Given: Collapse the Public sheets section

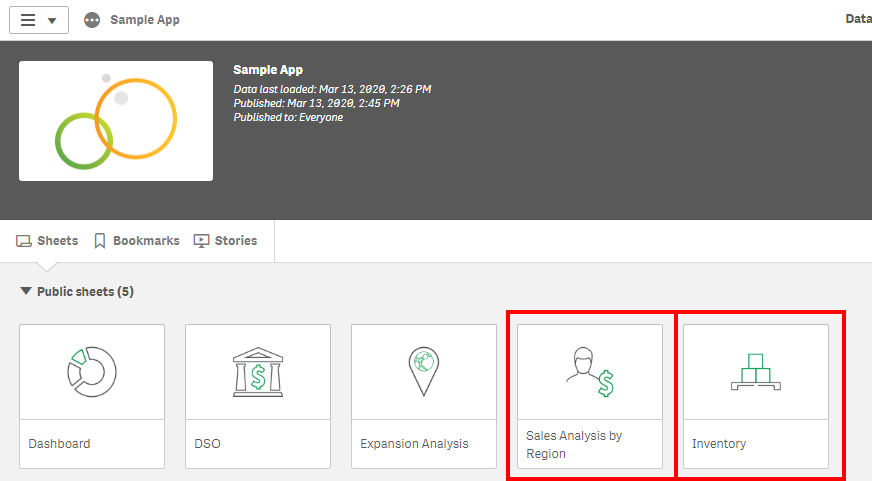Looking at the screenshot, I should (x=26, y=291).
